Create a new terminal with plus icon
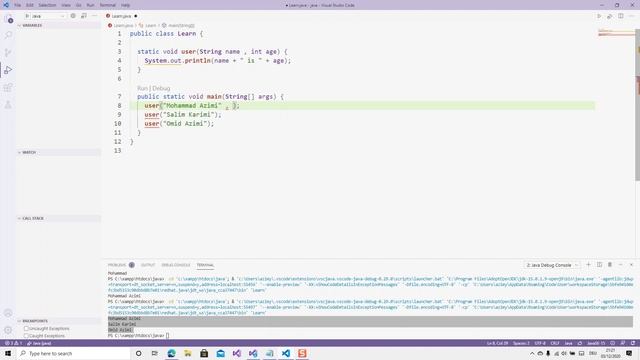The width and height of the screenshot is (640, 360). [589, 264]
